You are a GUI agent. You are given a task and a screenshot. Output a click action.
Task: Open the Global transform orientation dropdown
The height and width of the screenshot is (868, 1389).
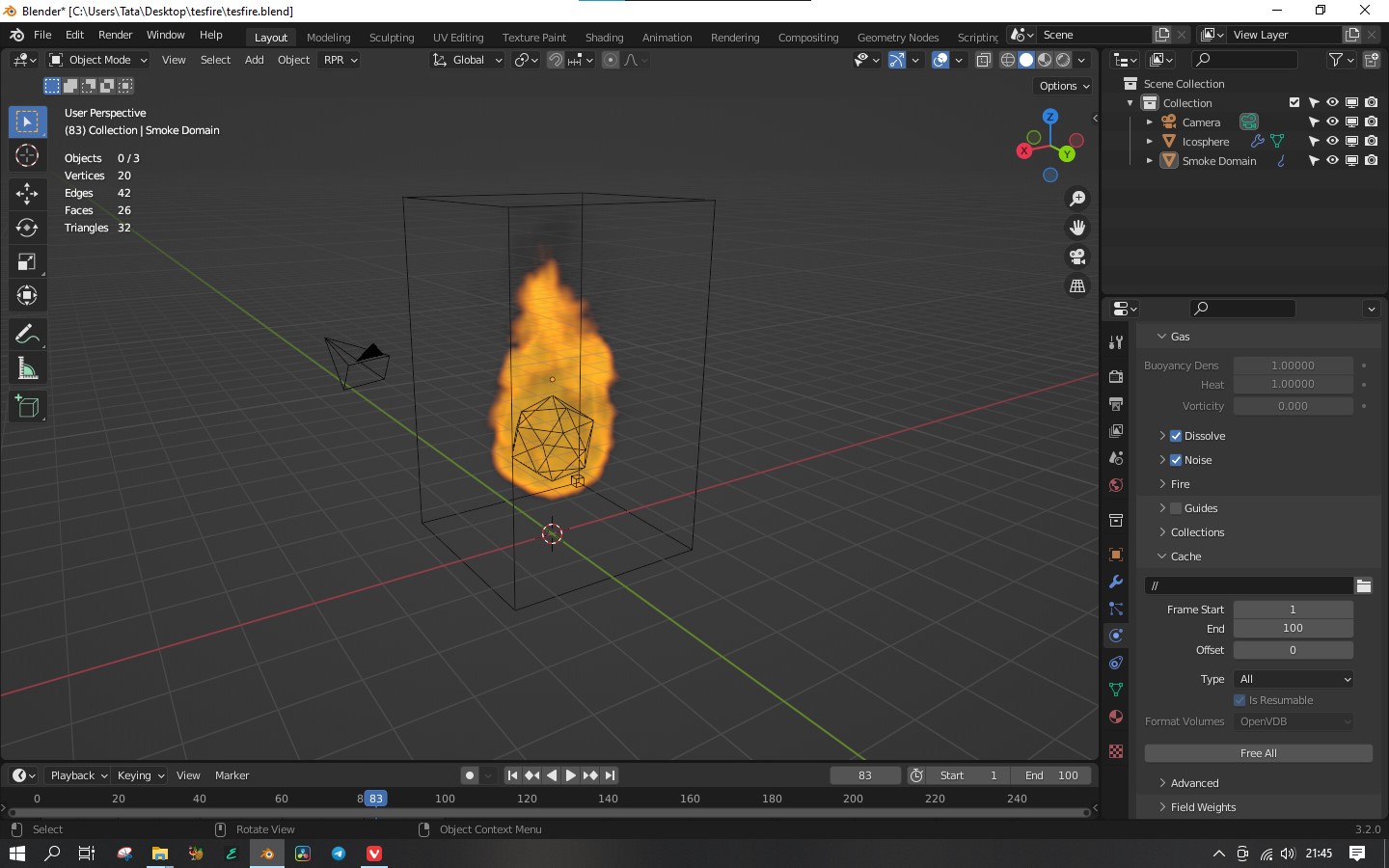coord(467,60)
